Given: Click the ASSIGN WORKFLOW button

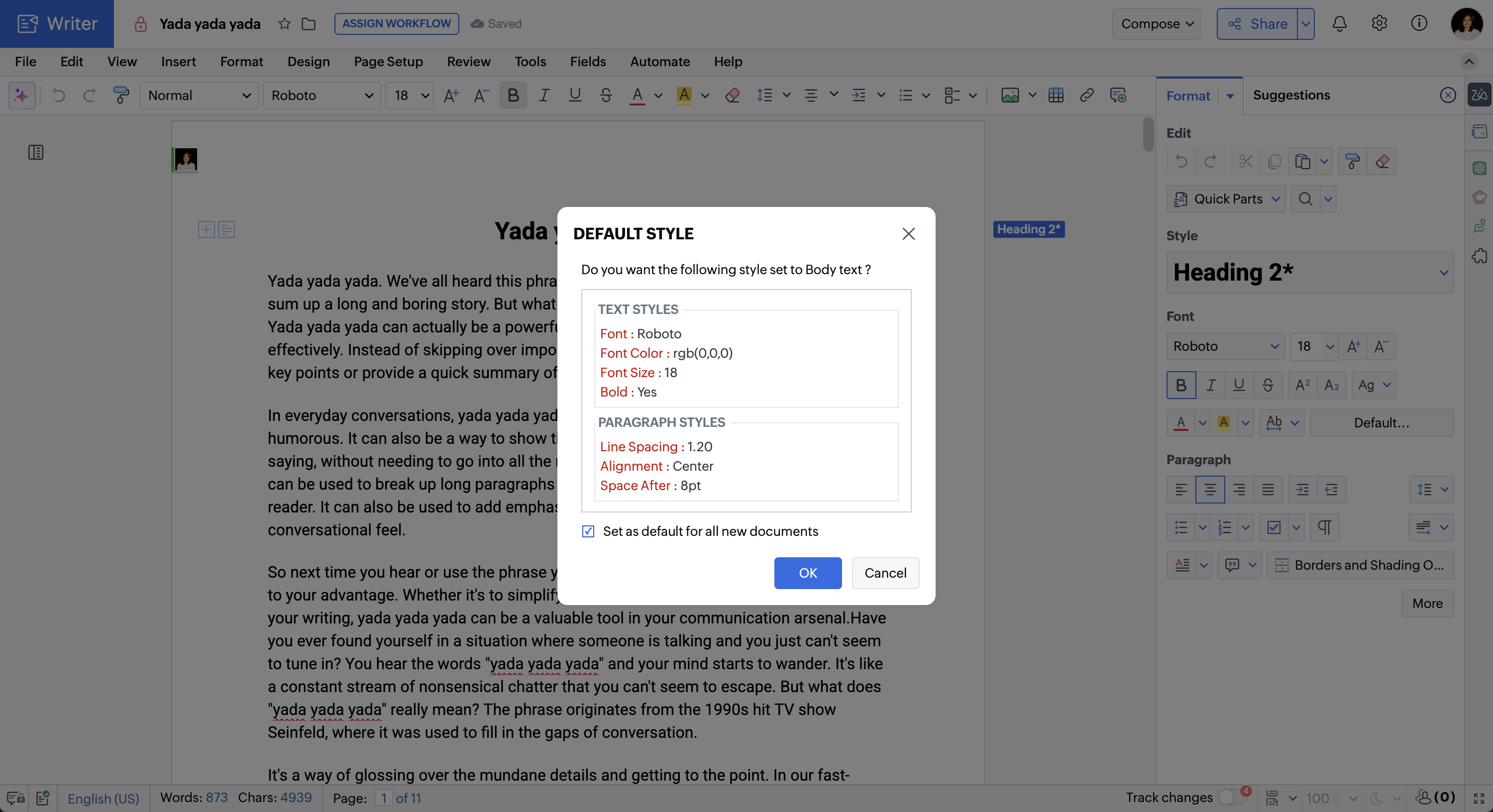Looking at the screenshot, I should tap(397, 24).
